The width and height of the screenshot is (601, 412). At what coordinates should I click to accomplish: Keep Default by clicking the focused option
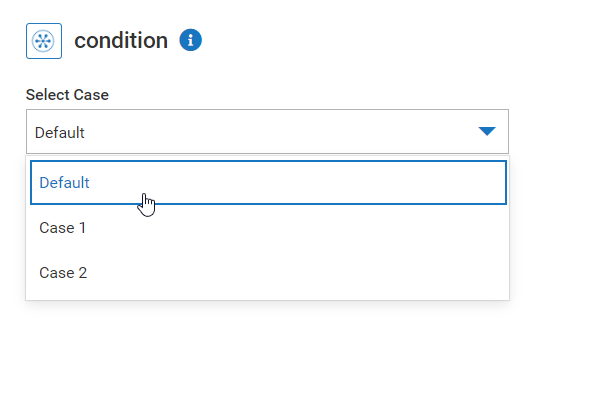tap(268, 182)
